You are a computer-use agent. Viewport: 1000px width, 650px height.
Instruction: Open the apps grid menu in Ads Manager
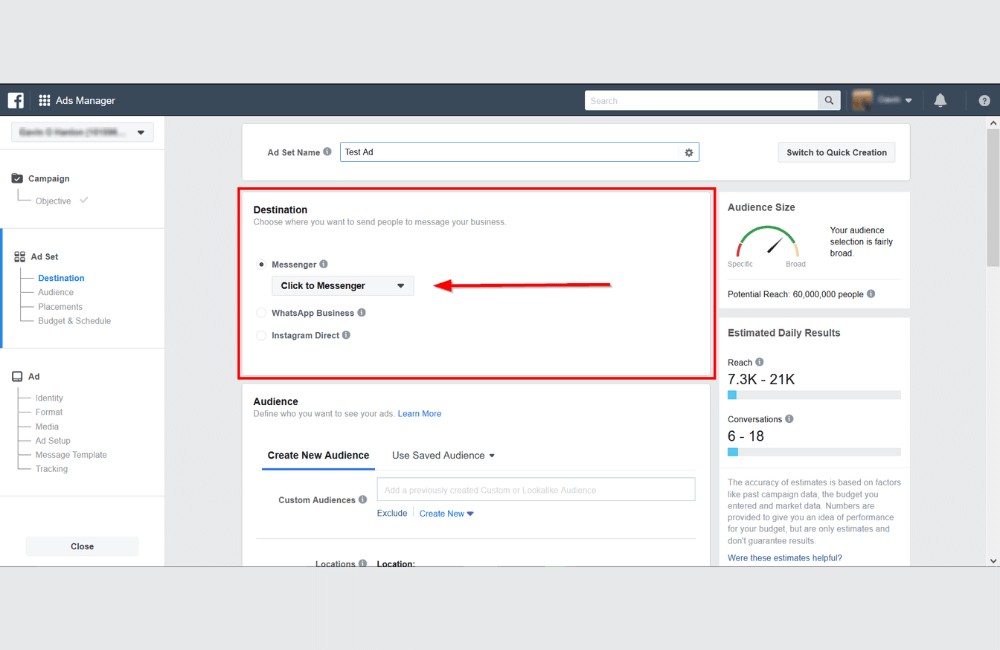[x=42, y=100]
